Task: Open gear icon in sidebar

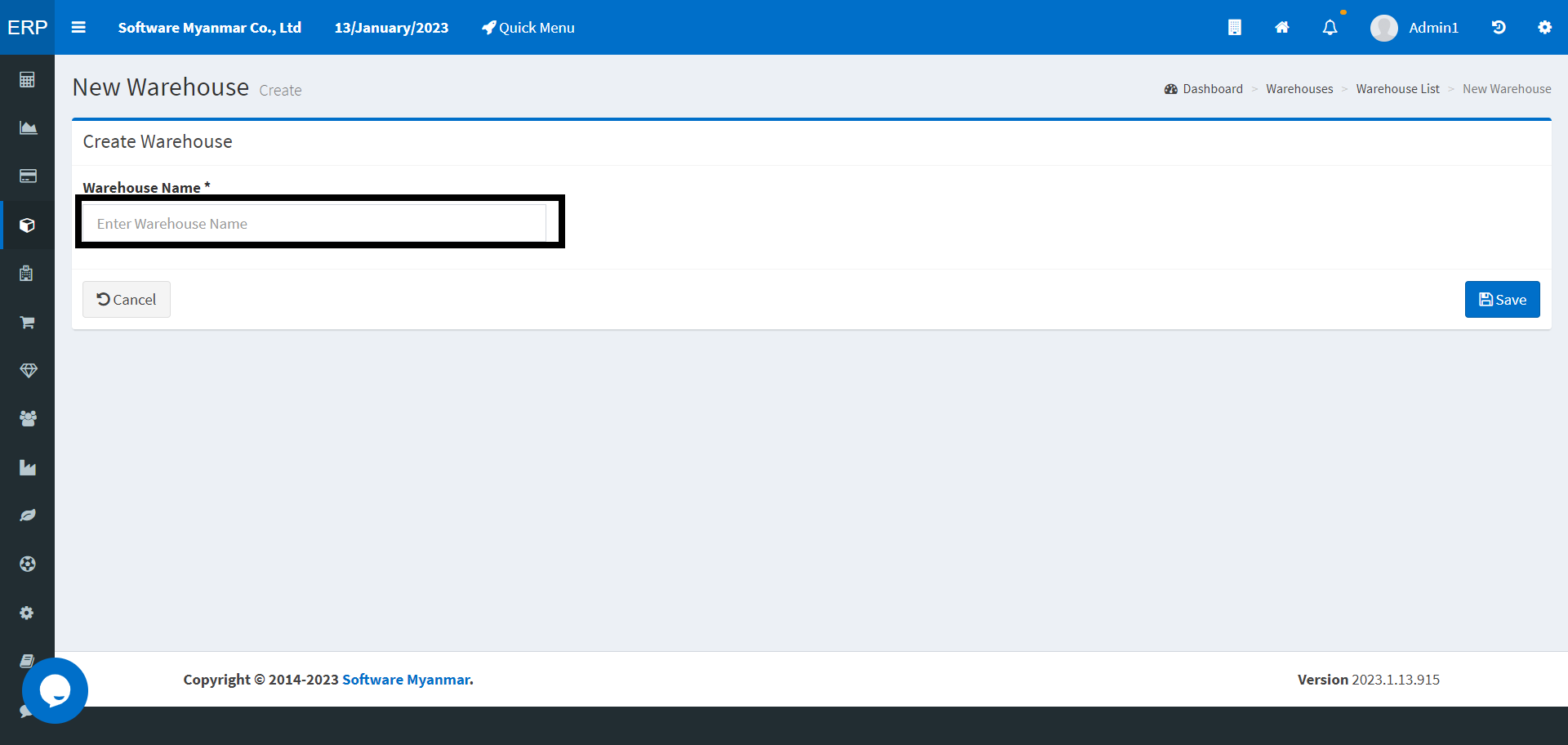Action: pos(27,613)
